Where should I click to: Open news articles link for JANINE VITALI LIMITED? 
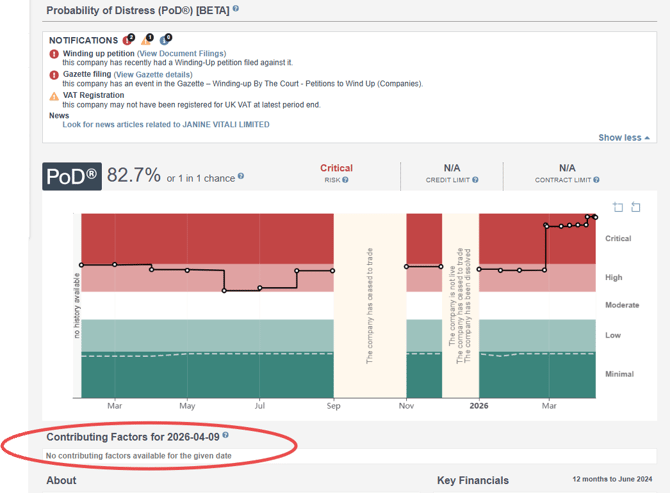pyautogui.click(x=165, y=125)
